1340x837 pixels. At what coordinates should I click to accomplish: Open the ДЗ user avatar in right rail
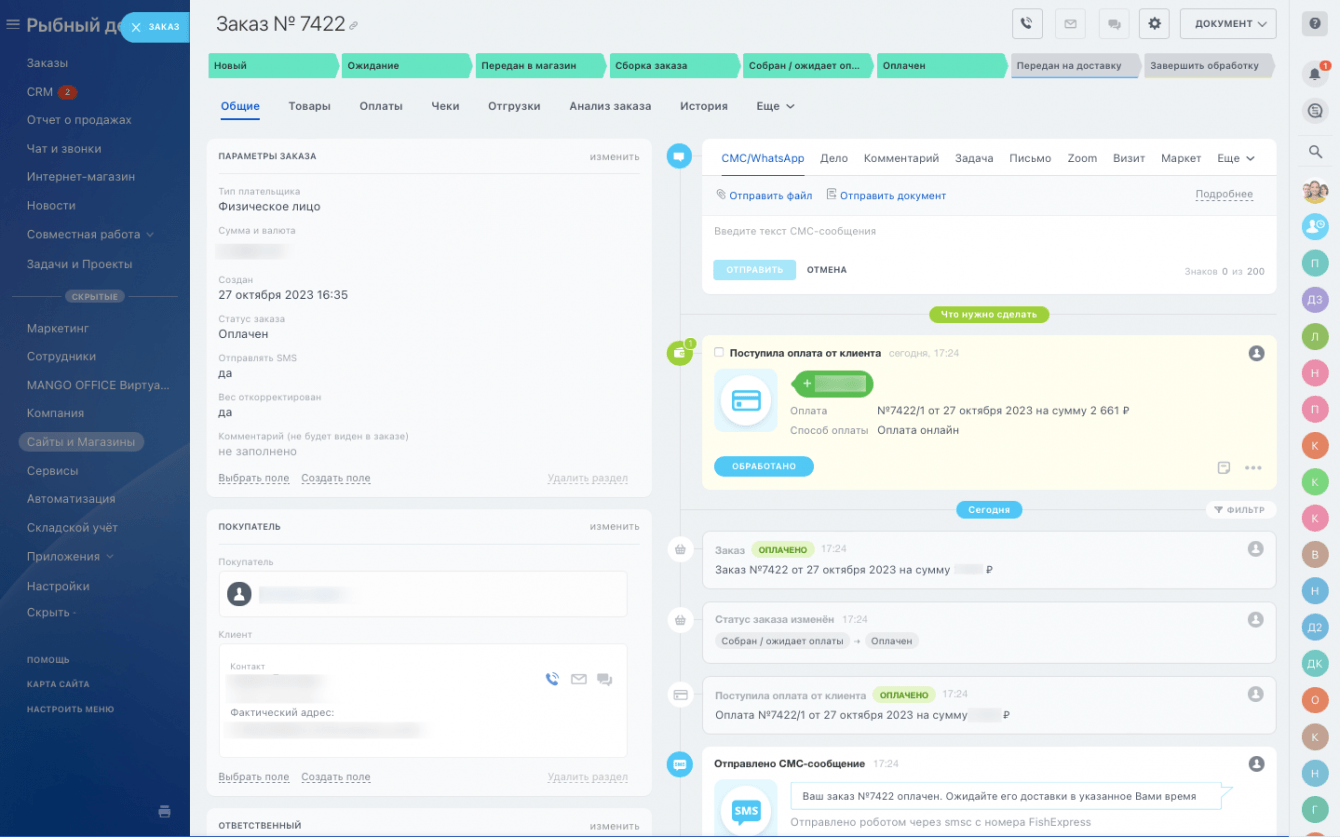(1315, 299)
